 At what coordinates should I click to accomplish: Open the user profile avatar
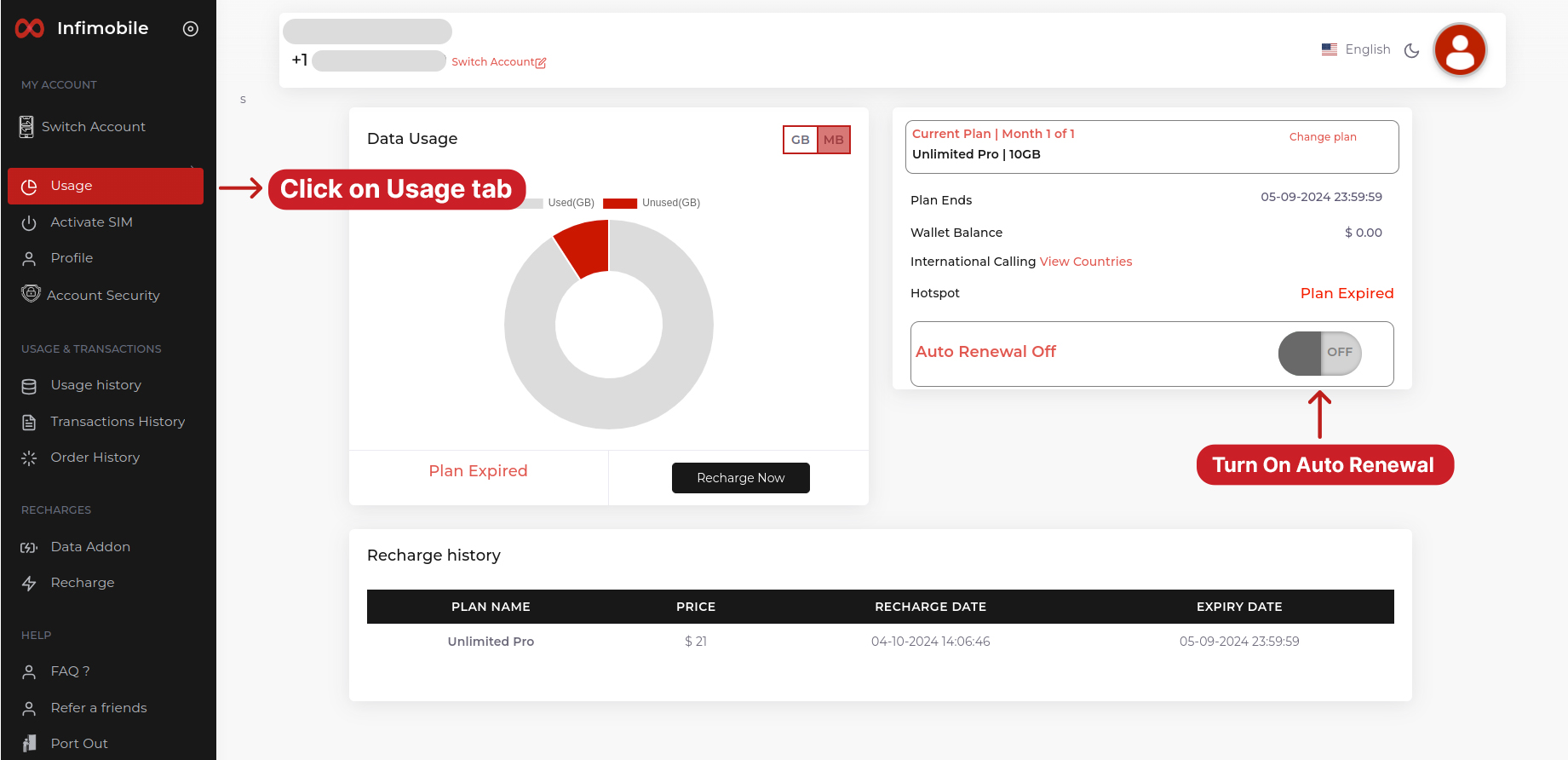click(1460, 50)
